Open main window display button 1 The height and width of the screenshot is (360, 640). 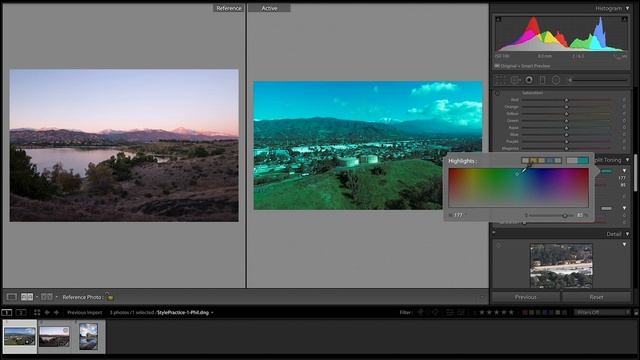point(7,312)
